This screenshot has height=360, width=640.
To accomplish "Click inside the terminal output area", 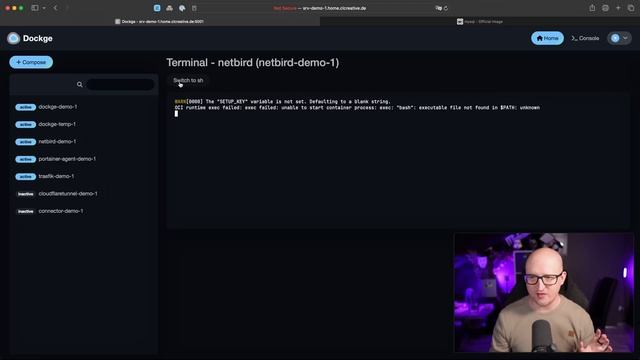I will point(398,160).
